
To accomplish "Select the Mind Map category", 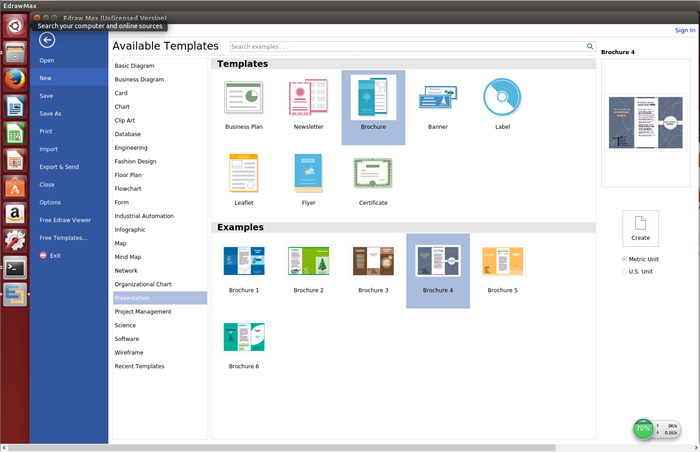I will [160, 257].
